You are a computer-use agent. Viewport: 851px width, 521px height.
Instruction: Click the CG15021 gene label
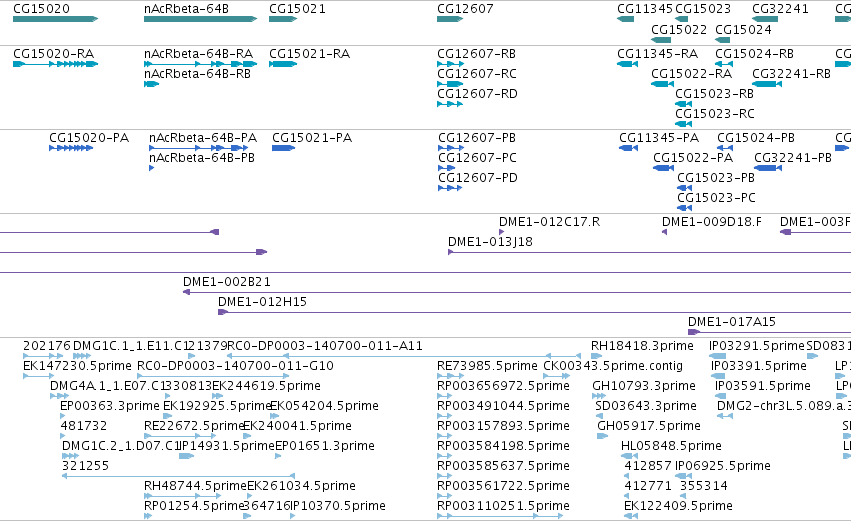(297, 9)
